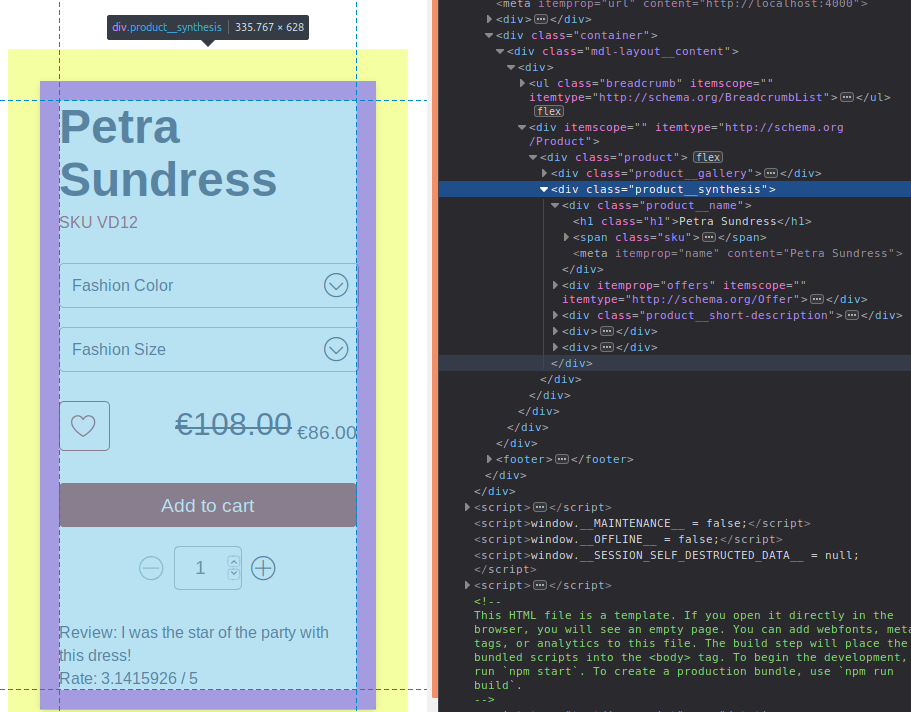Expand the span class sku node

566,237
